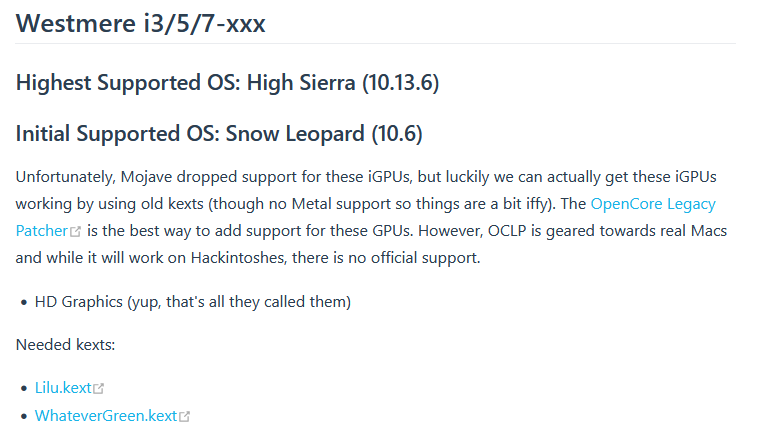Screen dimensions: 758x432
Task: Click the bullet point before WhateverGreen.kext
Action: tap(23, 415)
